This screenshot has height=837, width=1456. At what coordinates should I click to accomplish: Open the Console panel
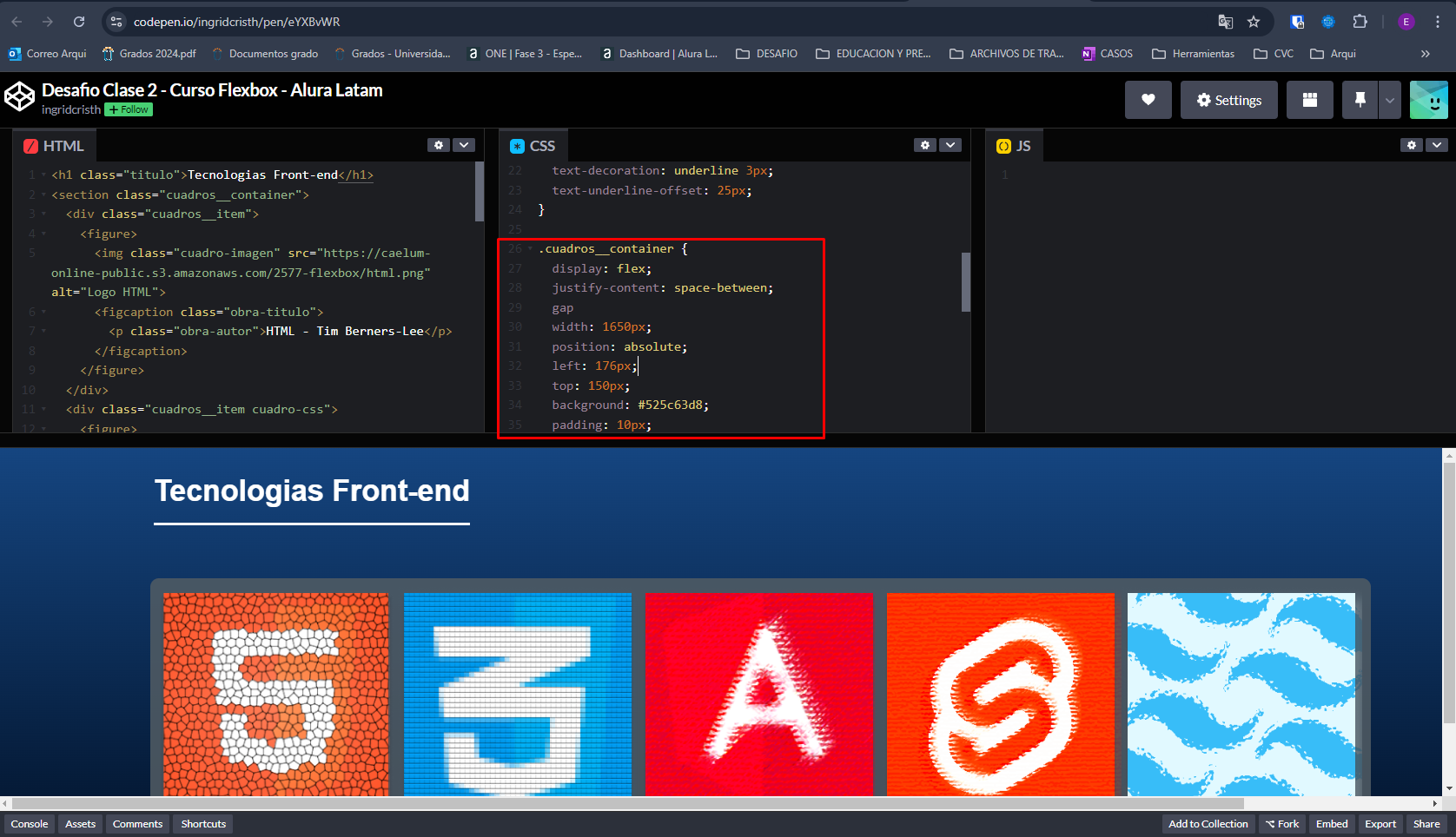(30, 824)
